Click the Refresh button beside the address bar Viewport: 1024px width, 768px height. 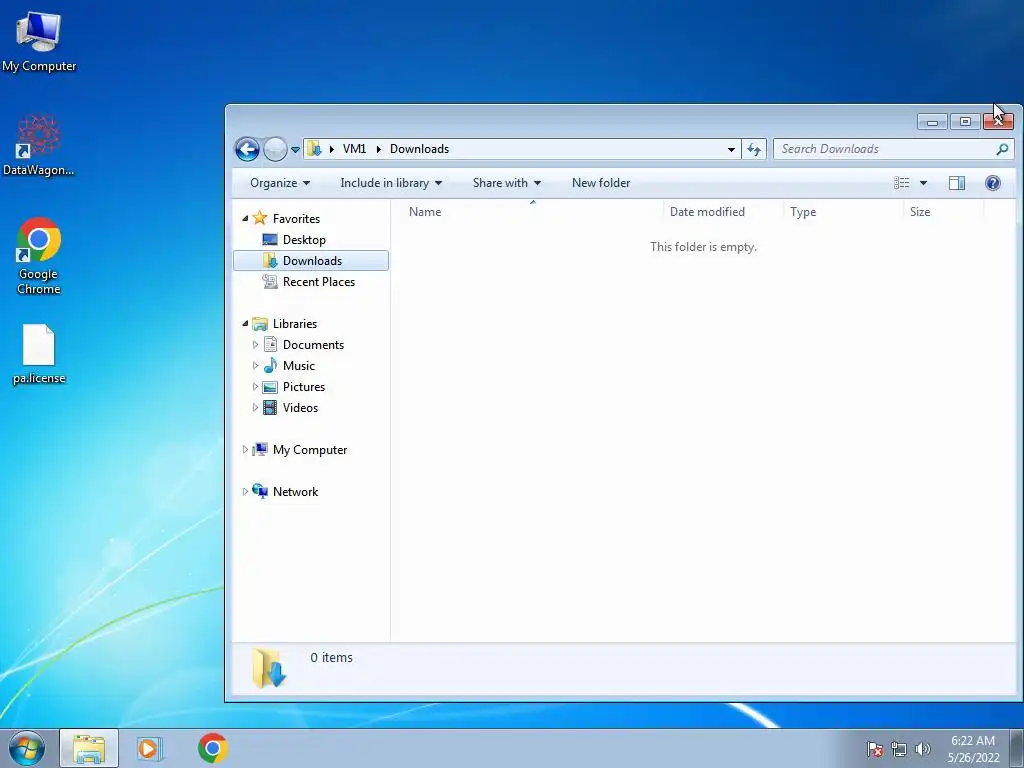click(x=754, y=150)
